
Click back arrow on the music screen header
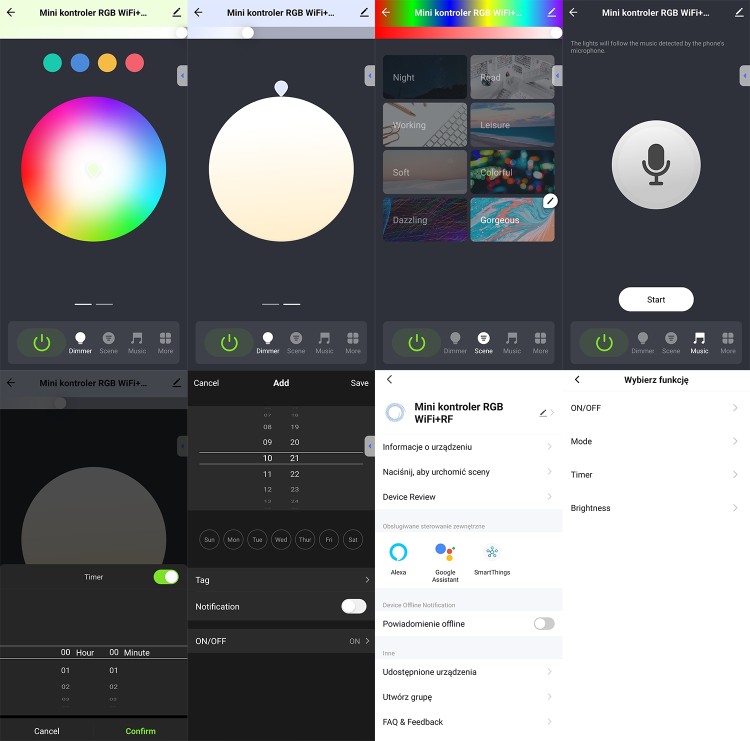point(573,12)
